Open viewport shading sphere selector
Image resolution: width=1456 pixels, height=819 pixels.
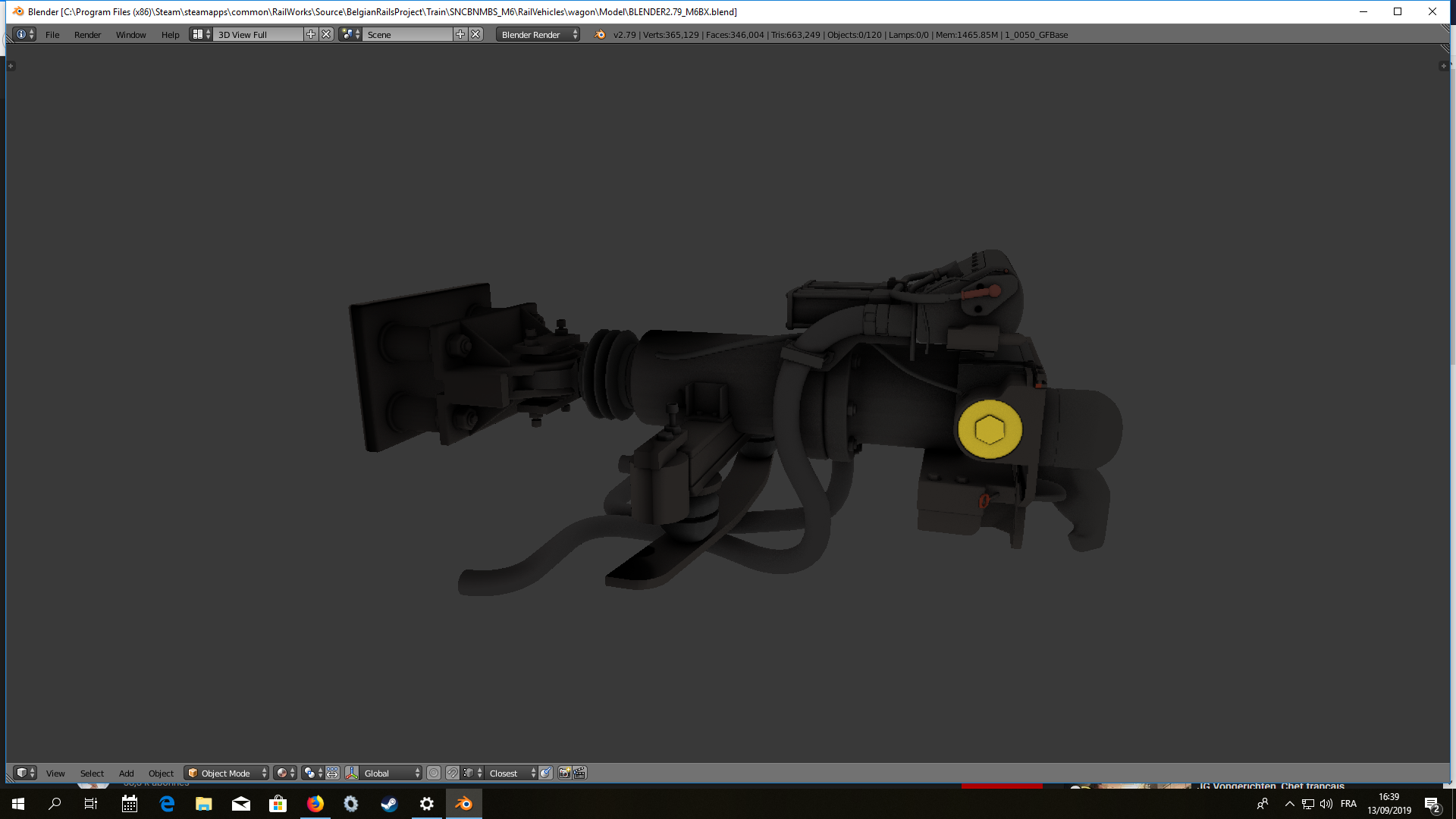[285, 773]
